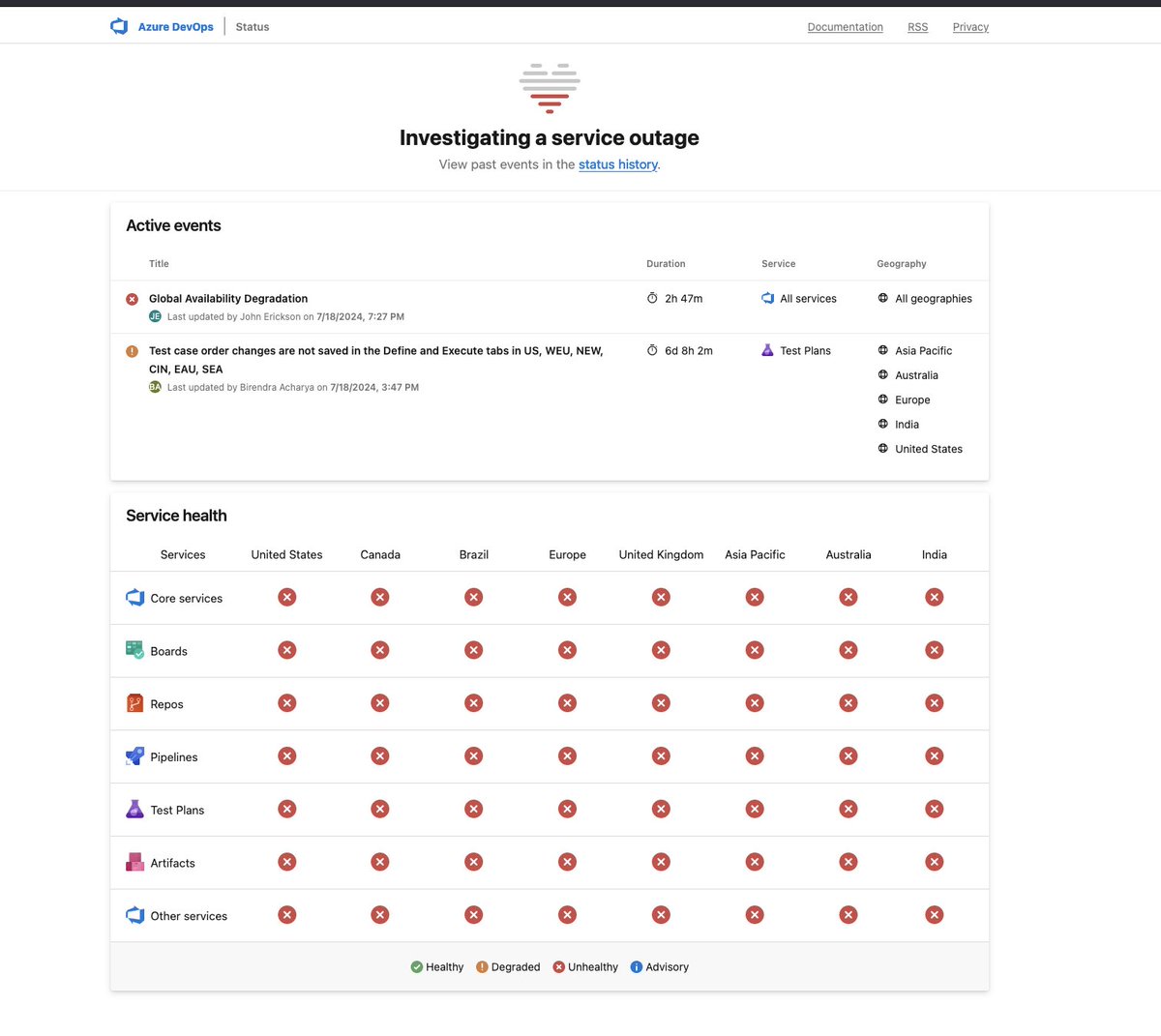Click Core services unhealthy status for United States
This screenshot has height=1036, width=1161.
[287, 597]
